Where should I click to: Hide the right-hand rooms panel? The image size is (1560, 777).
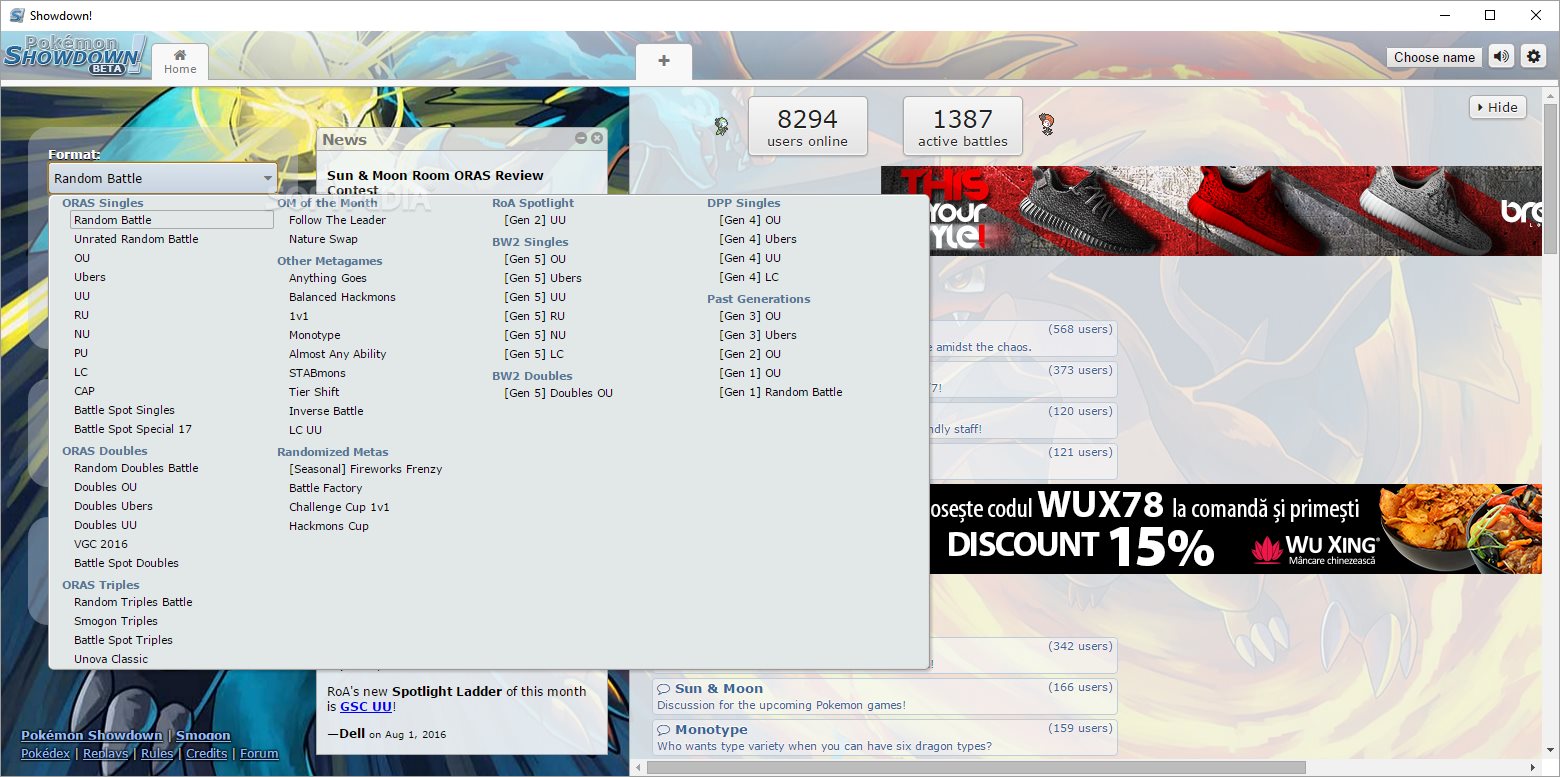1497,107
